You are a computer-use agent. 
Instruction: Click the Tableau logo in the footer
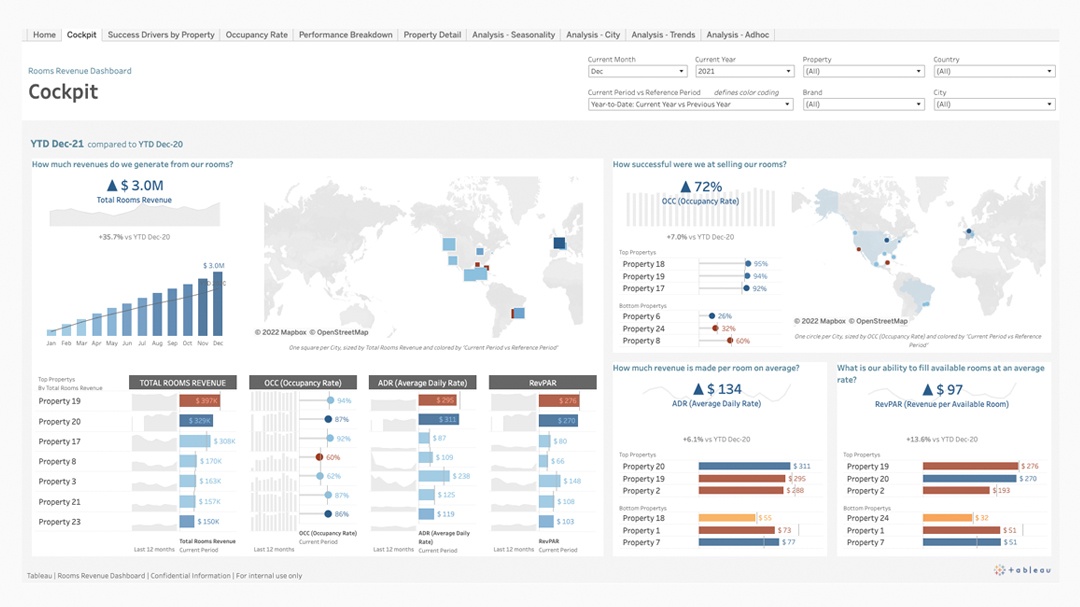(x=1022, y=570)
